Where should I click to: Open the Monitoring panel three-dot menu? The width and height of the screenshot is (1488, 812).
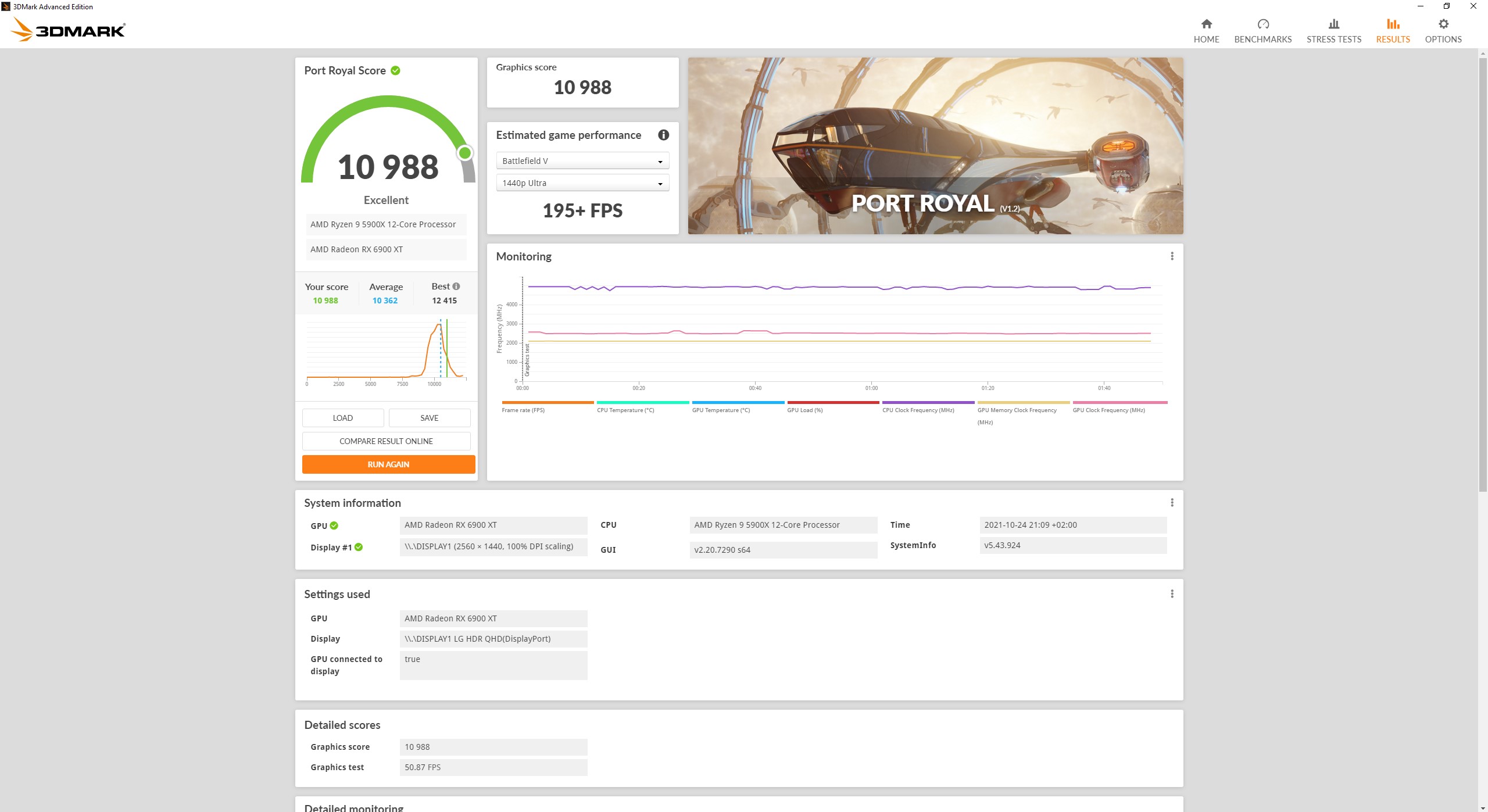pos(1172,256)
